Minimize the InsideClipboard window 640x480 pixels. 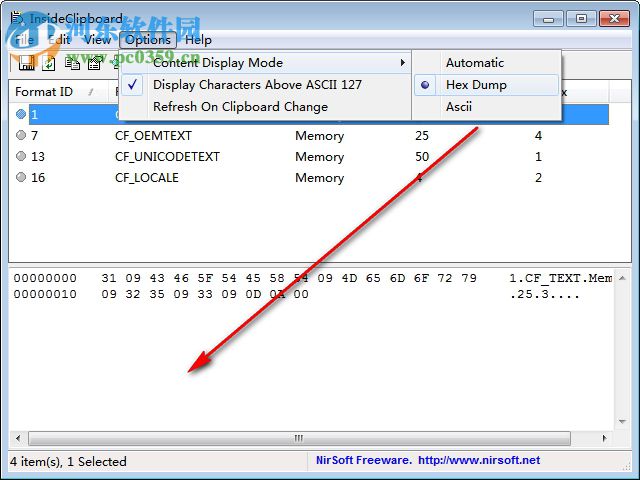(548, 18)
